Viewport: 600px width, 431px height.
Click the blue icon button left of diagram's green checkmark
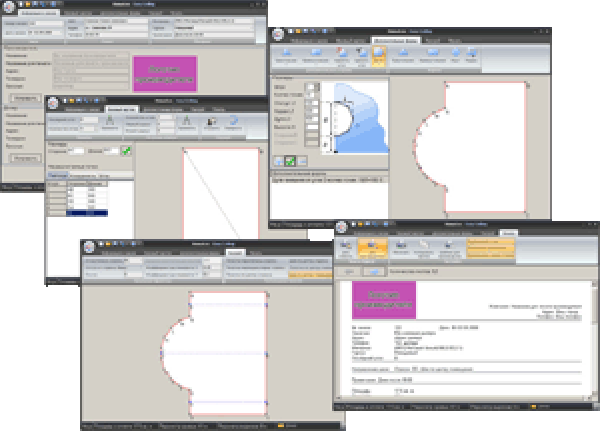[279, 161]
